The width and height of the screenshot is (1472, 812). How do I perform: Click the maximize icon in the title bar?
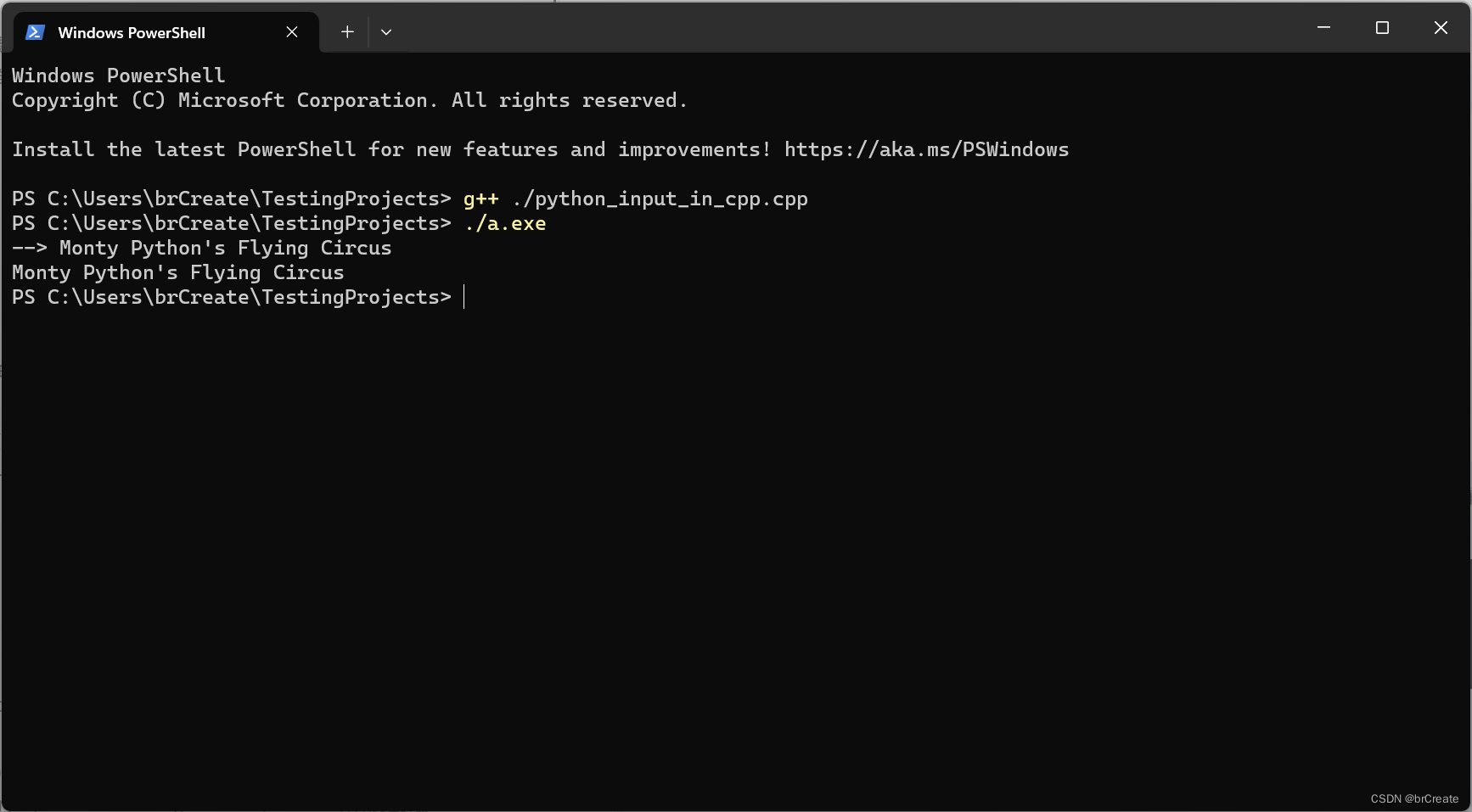pos(1382,27)
